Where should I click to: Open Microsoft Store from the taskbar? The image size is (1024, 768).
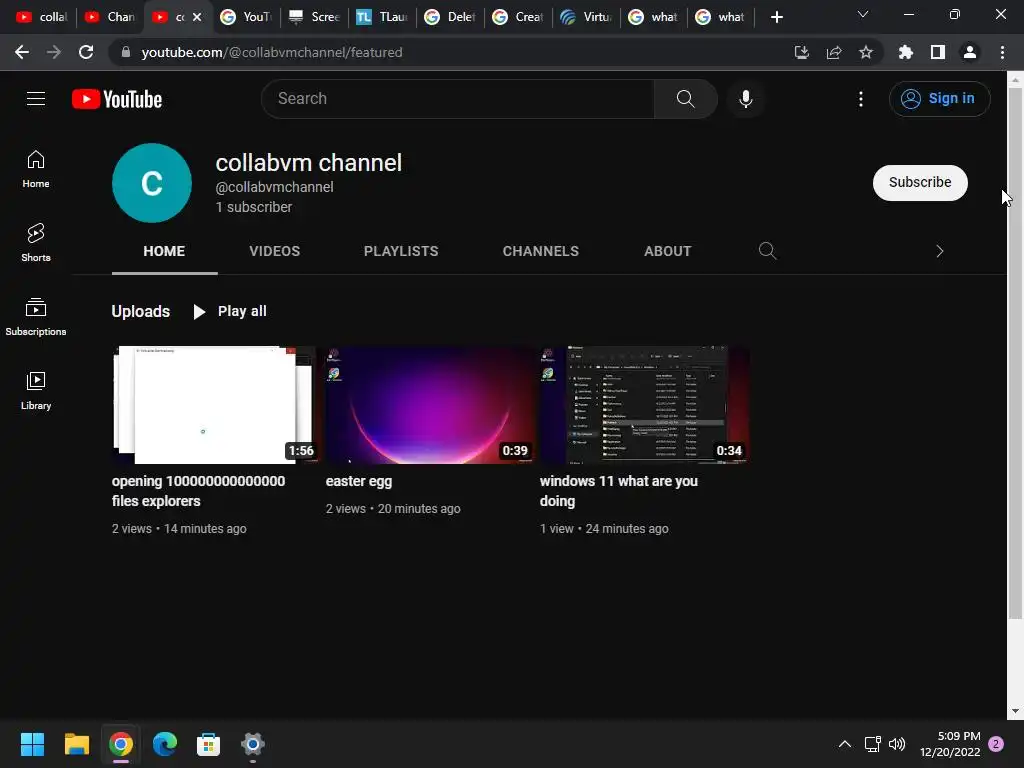click(x=208, y=744)
